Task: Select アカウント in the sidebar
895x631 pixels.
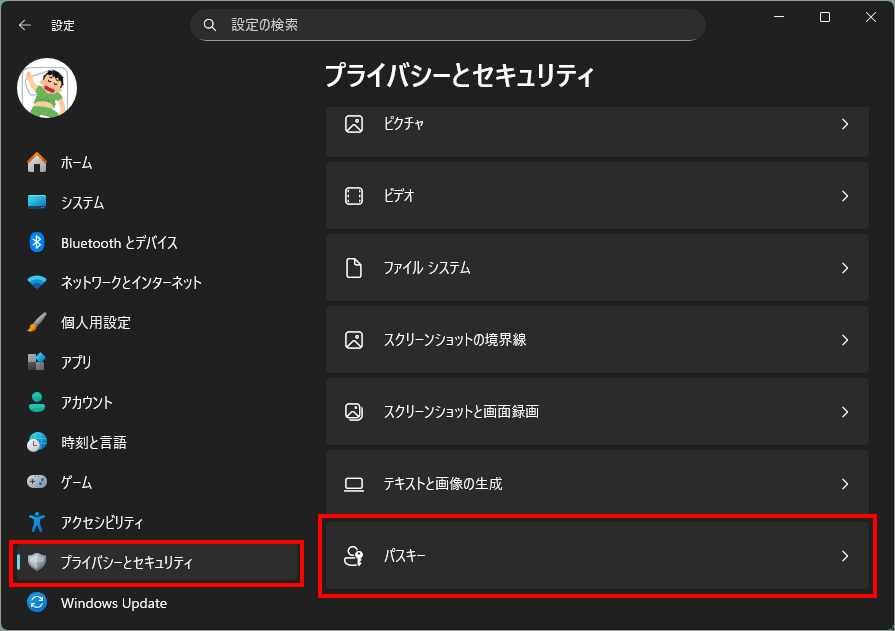Action: [86, 402]
